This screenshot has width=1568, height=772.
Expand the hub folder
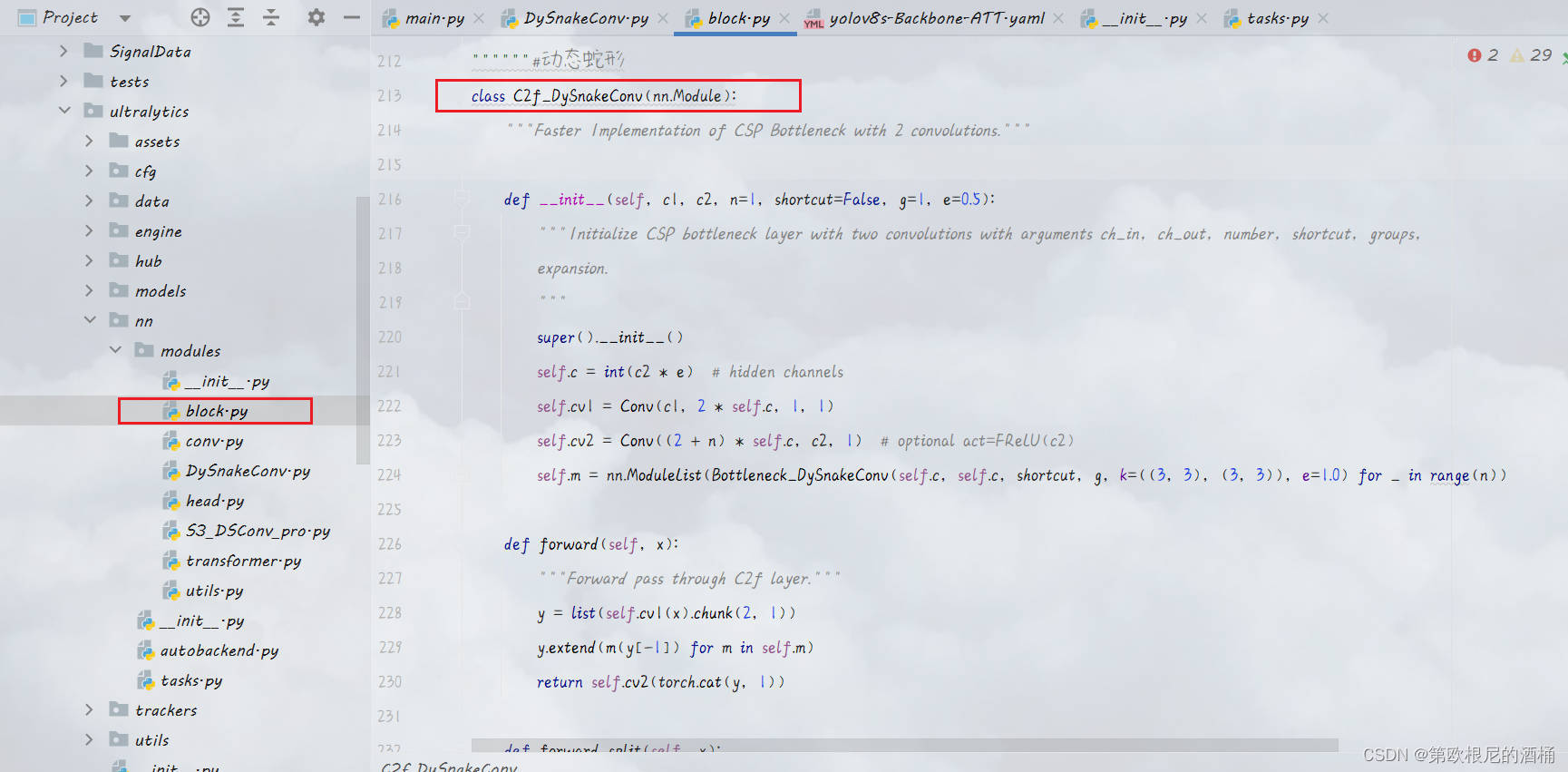click(89, 261)
